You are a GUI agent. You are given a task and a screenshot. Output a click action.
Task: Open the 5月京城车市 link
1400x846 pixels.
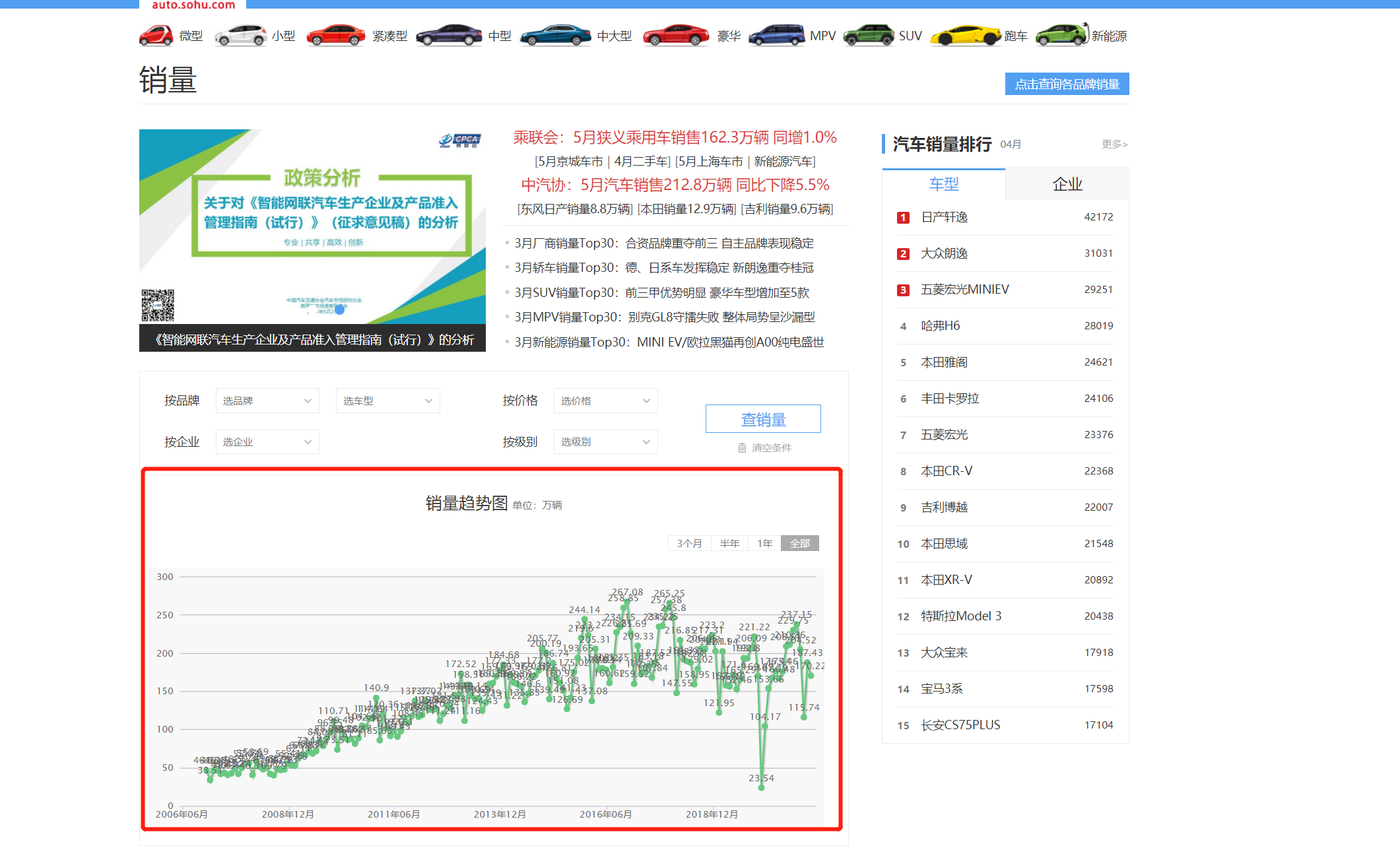(x=569, y=161)
